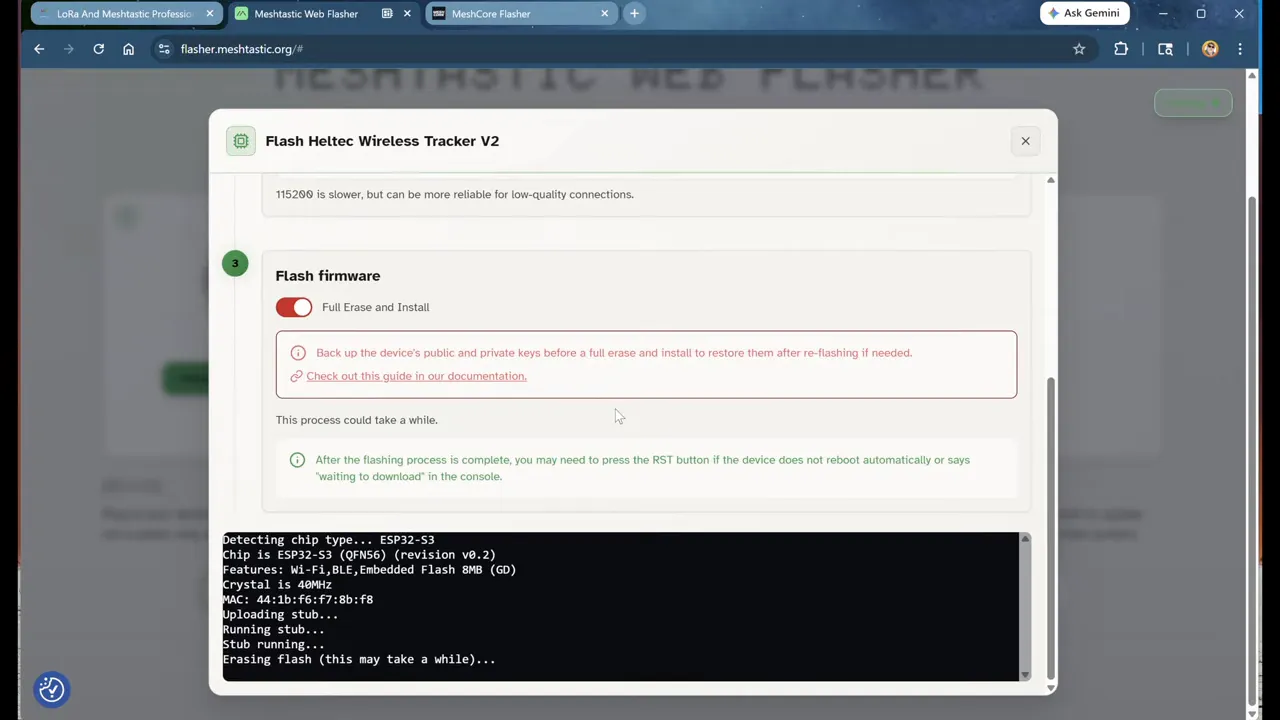1280x720 pixels.
Task: Go back to the previous page
Action: (x=39, y=49)
